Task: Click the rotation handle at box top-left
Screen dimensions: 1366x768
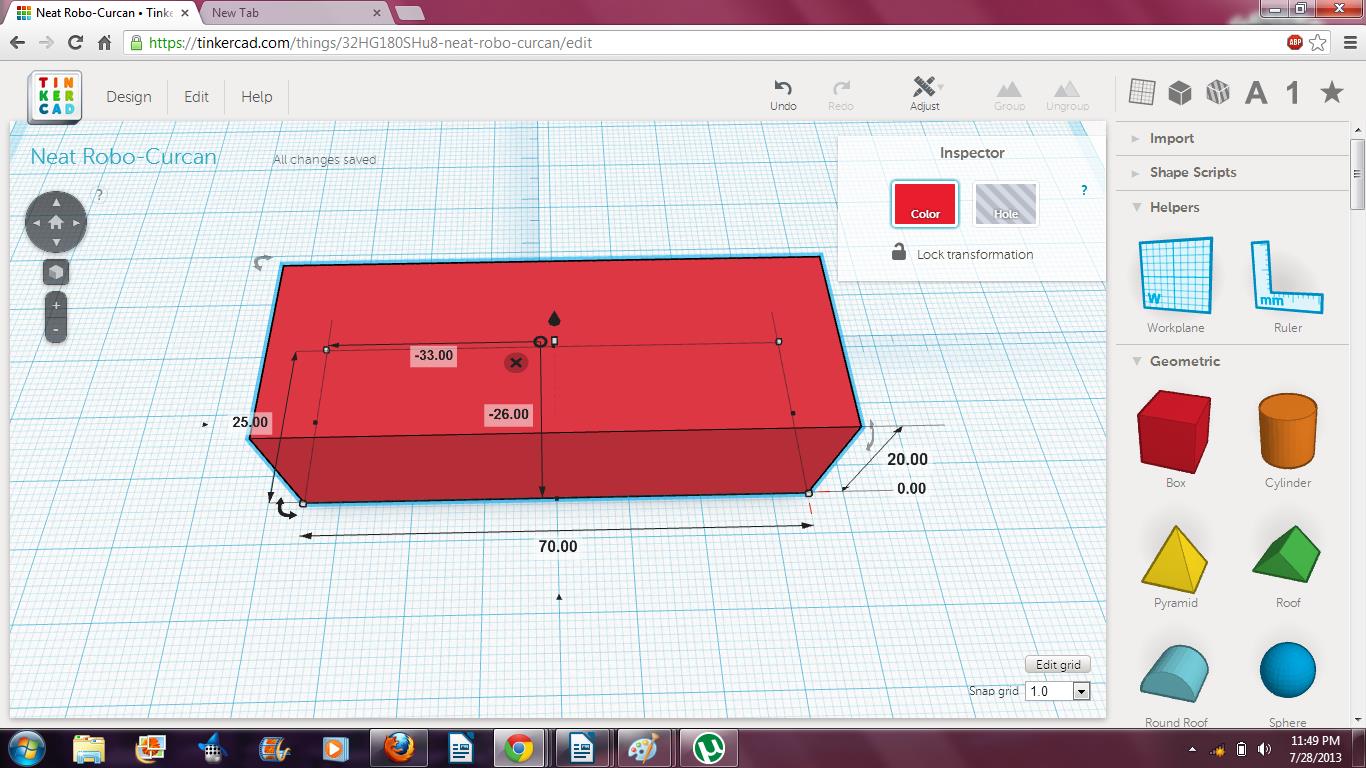Action: coord(262,262)
